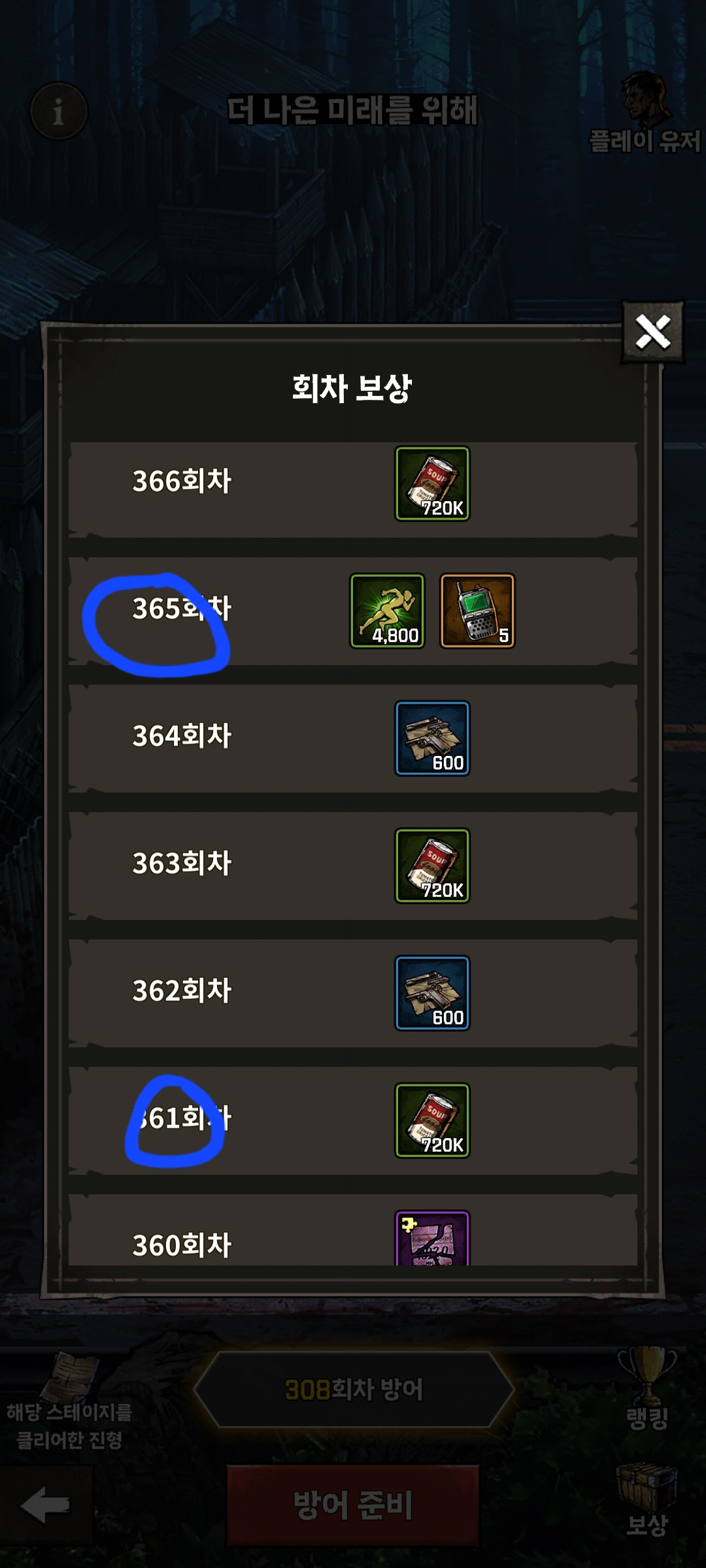Open the 플레이 유저 player portrait
This screenshot has height=1568, width=706.
tap(645, 112)
